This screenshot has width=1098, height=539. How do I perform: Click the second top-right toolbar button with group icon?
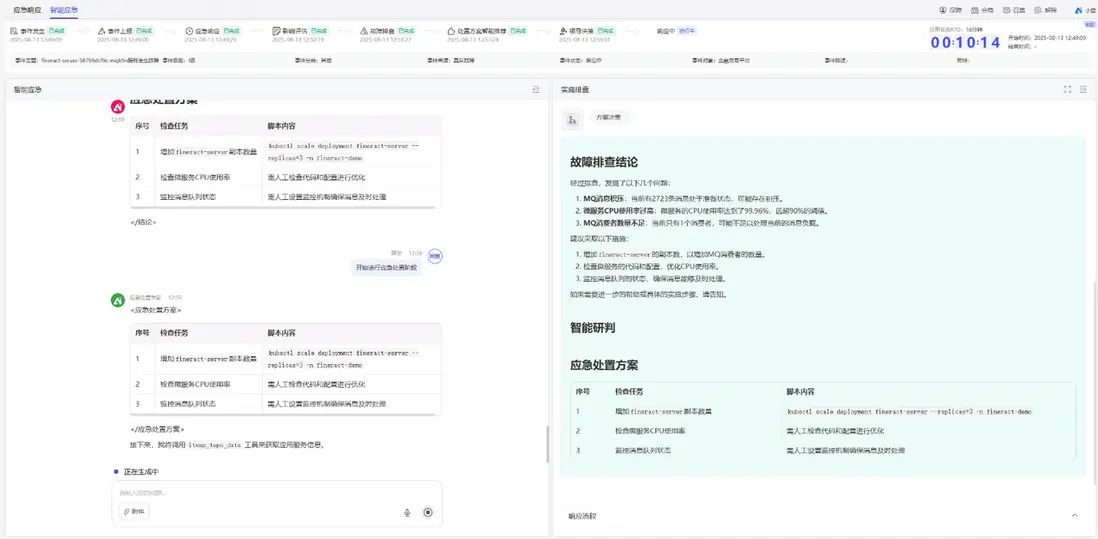point(982,10)
